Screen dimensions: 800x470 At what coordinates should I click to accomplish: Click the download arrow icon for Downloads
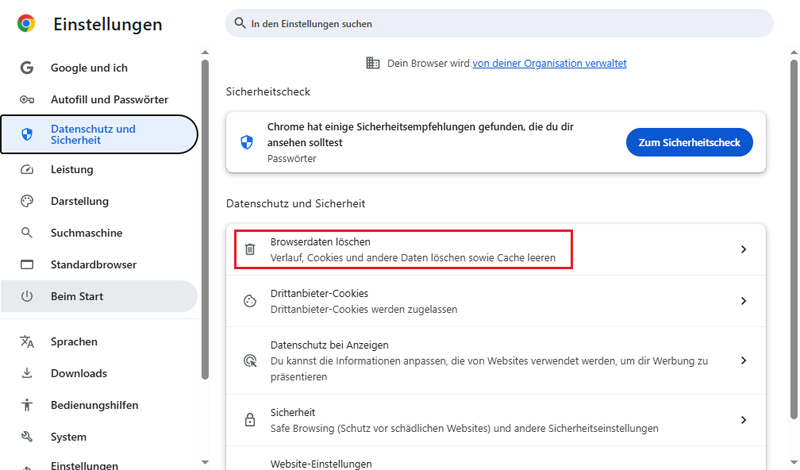pyautogui.click(x=27, y=373)
